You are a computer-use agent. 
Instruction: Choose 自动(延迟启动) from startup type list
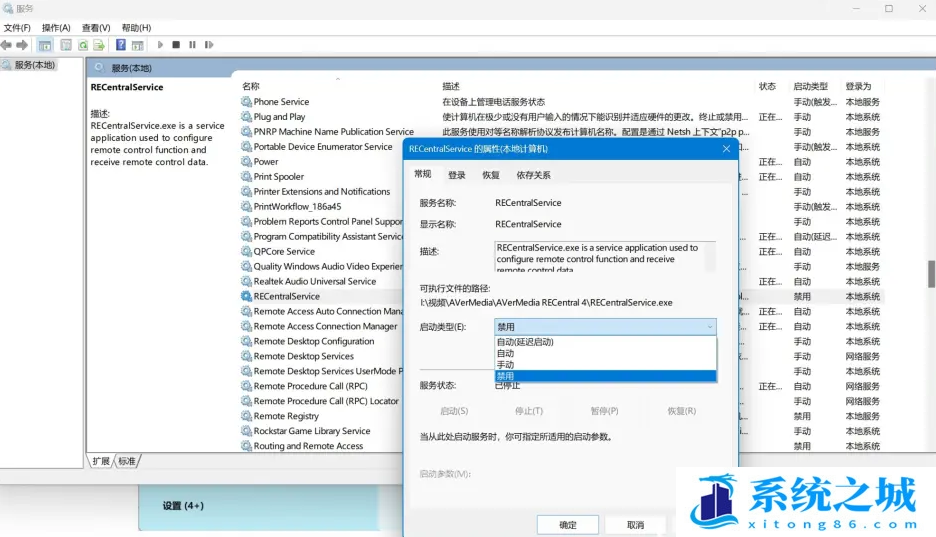coord(605,342)
